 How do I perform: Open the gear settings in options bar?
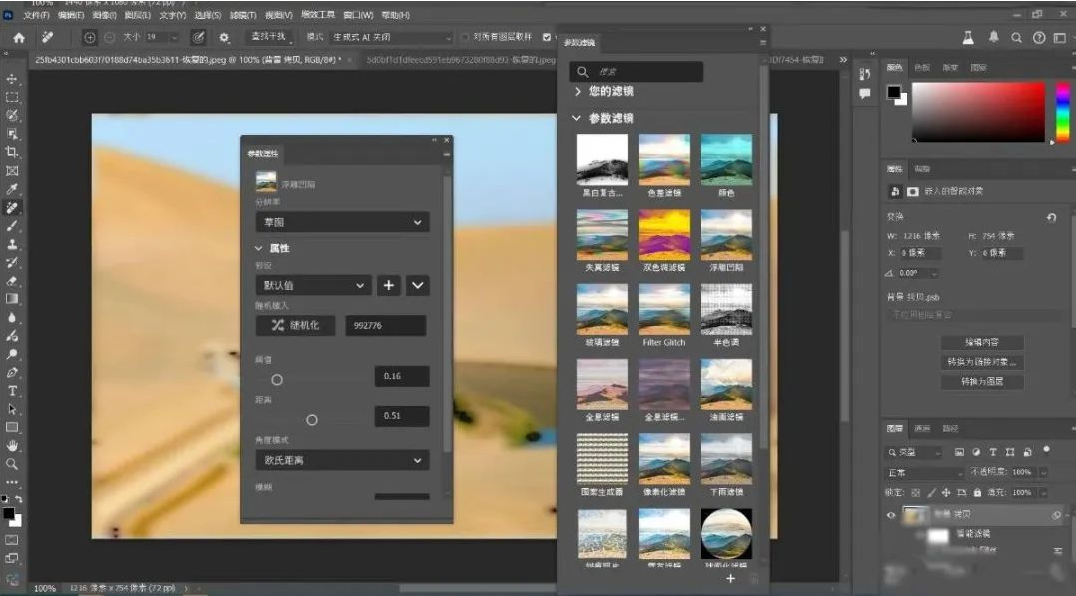[x=224, y=37]
